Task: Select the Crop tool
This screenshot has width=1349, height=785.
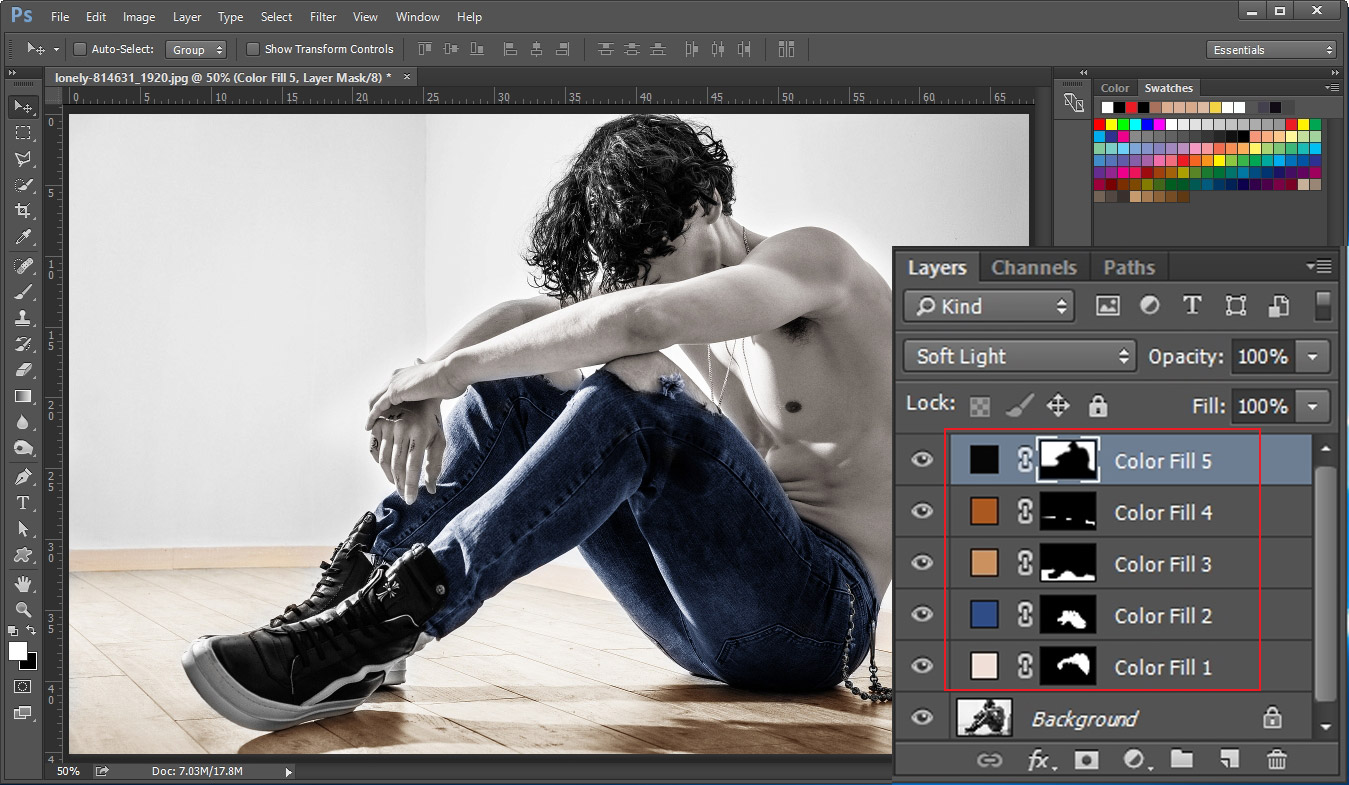Action: pos(23,211)
